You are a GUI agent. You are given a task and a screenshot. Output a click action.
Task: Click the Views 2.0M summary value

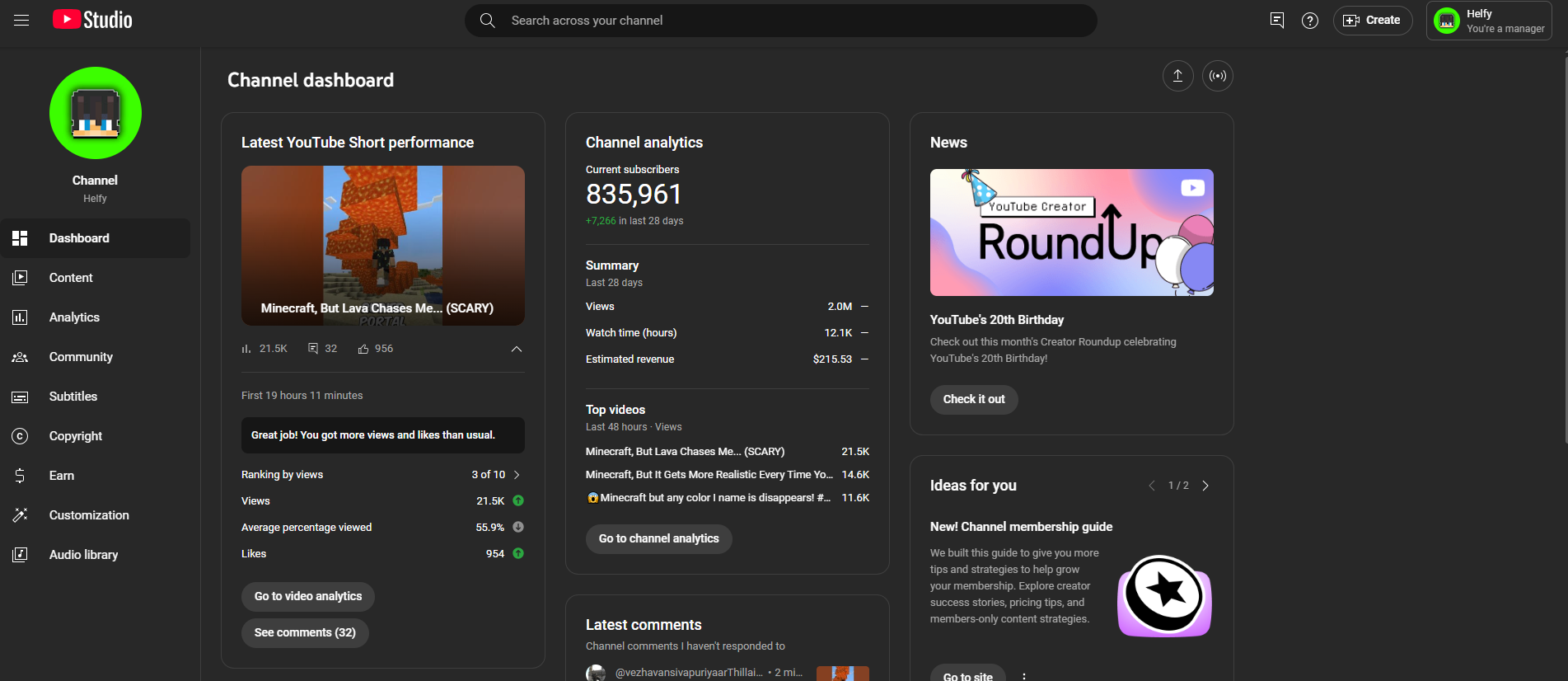click(x=840, y=307)
